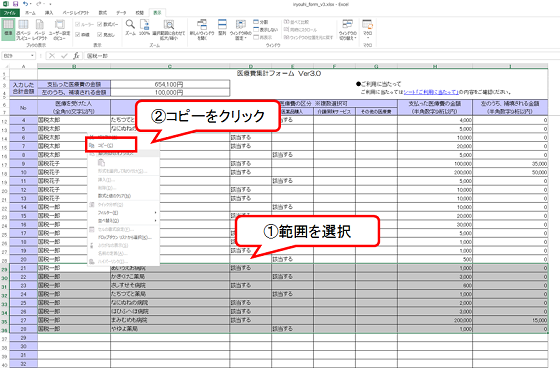Switch to ページレイアウト page layout view
This screenshot has height=368, width=560.
(x=40, y=29)
